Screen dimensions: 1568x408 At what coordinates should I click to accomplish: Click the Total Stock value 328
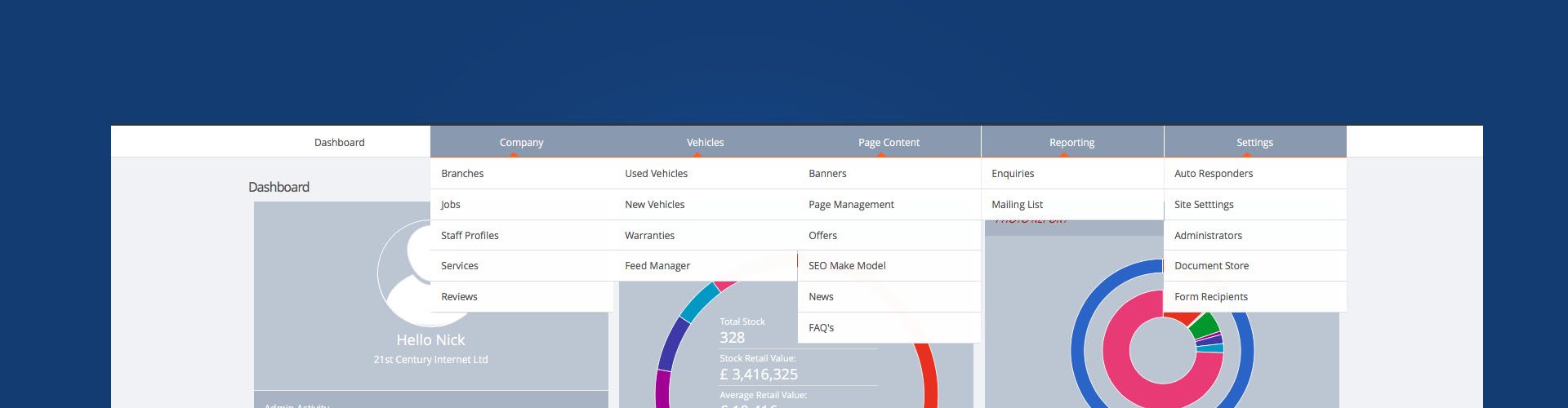click(x=733, y=338)
